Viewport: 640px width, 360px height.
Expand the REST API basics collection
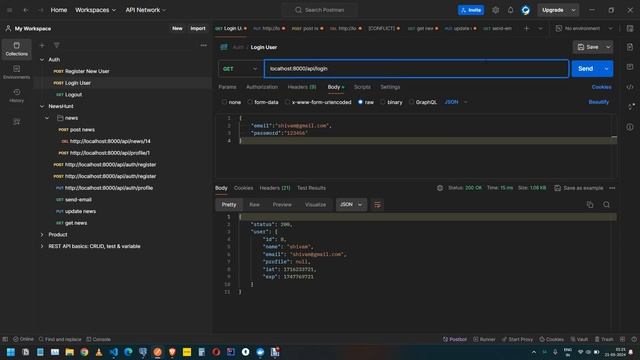pos(42,247)
